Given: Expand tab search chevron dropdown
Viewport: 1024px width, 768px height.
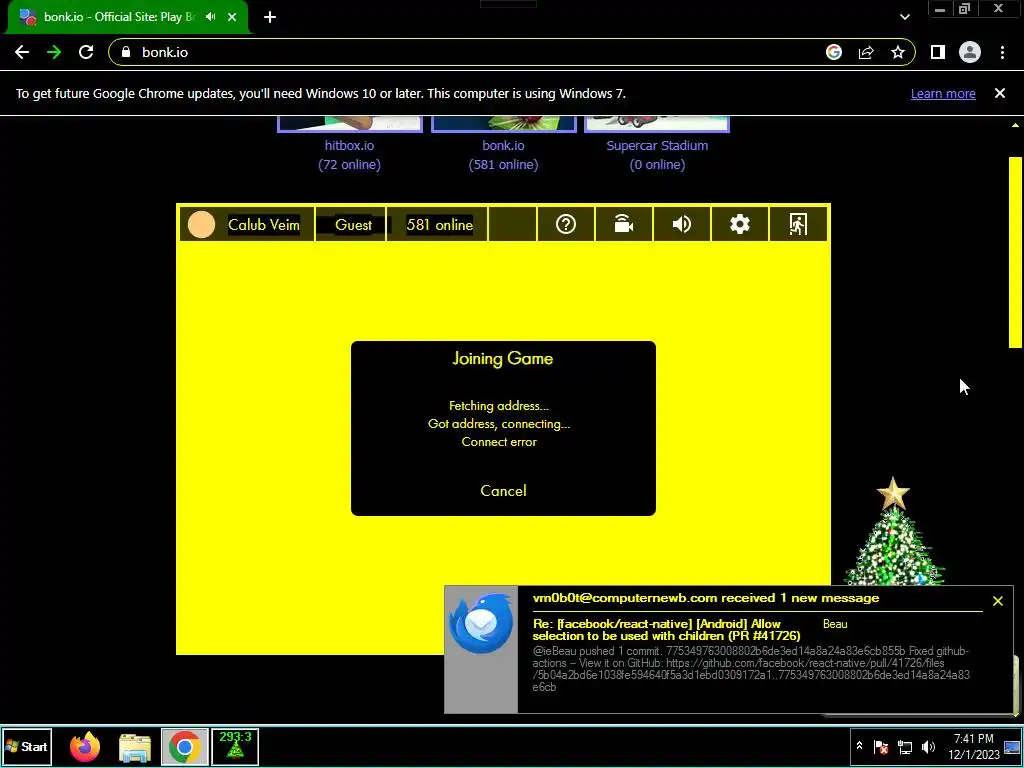Looking at the screenshot, I should [x=904, y=17].
